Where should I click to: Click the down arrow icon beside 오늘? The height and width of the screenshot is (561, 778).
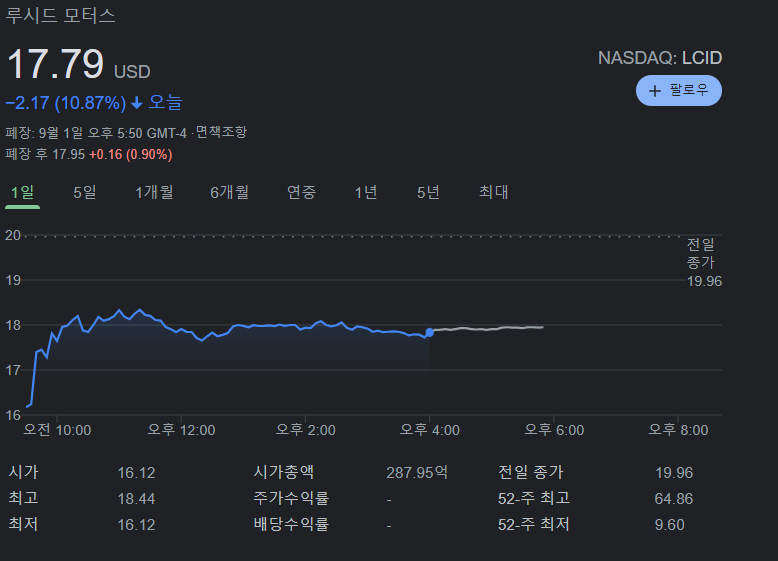coord(137,103)
